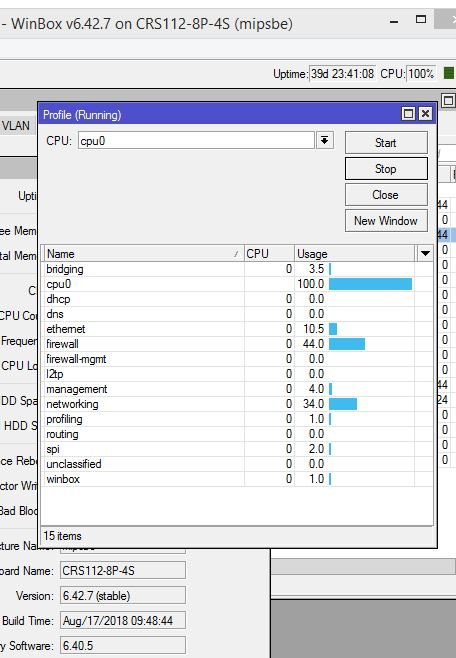Screen dimensions: 456x658
Task: Click the 34.0 usage bar for networking
Action: [x=343, y=404]
